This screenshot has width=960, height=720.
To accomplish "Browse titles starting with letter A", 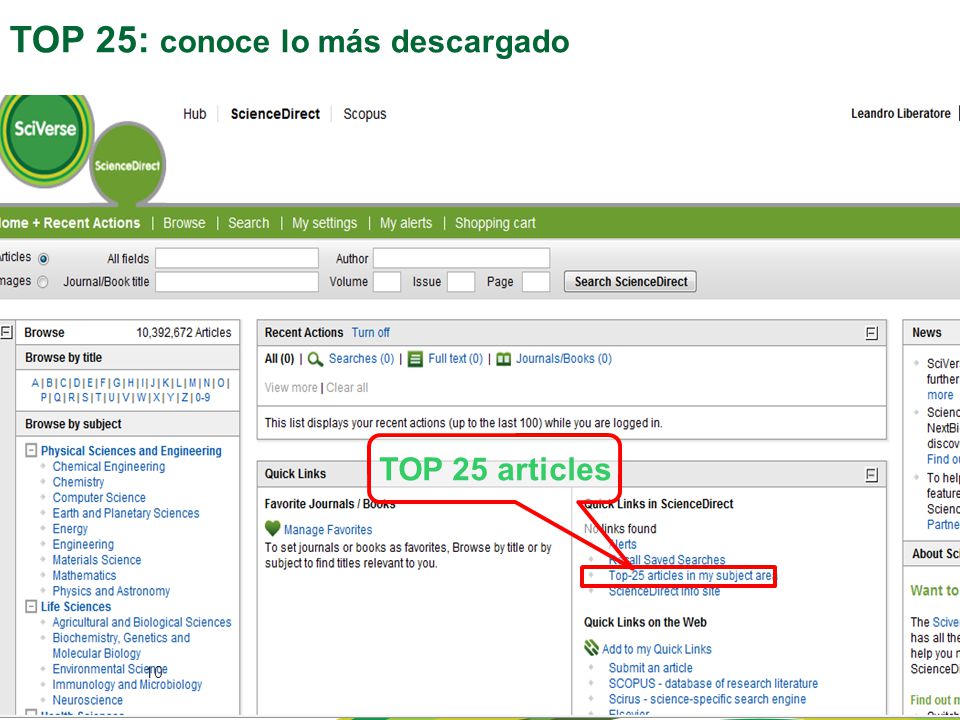I will (35, 383).
